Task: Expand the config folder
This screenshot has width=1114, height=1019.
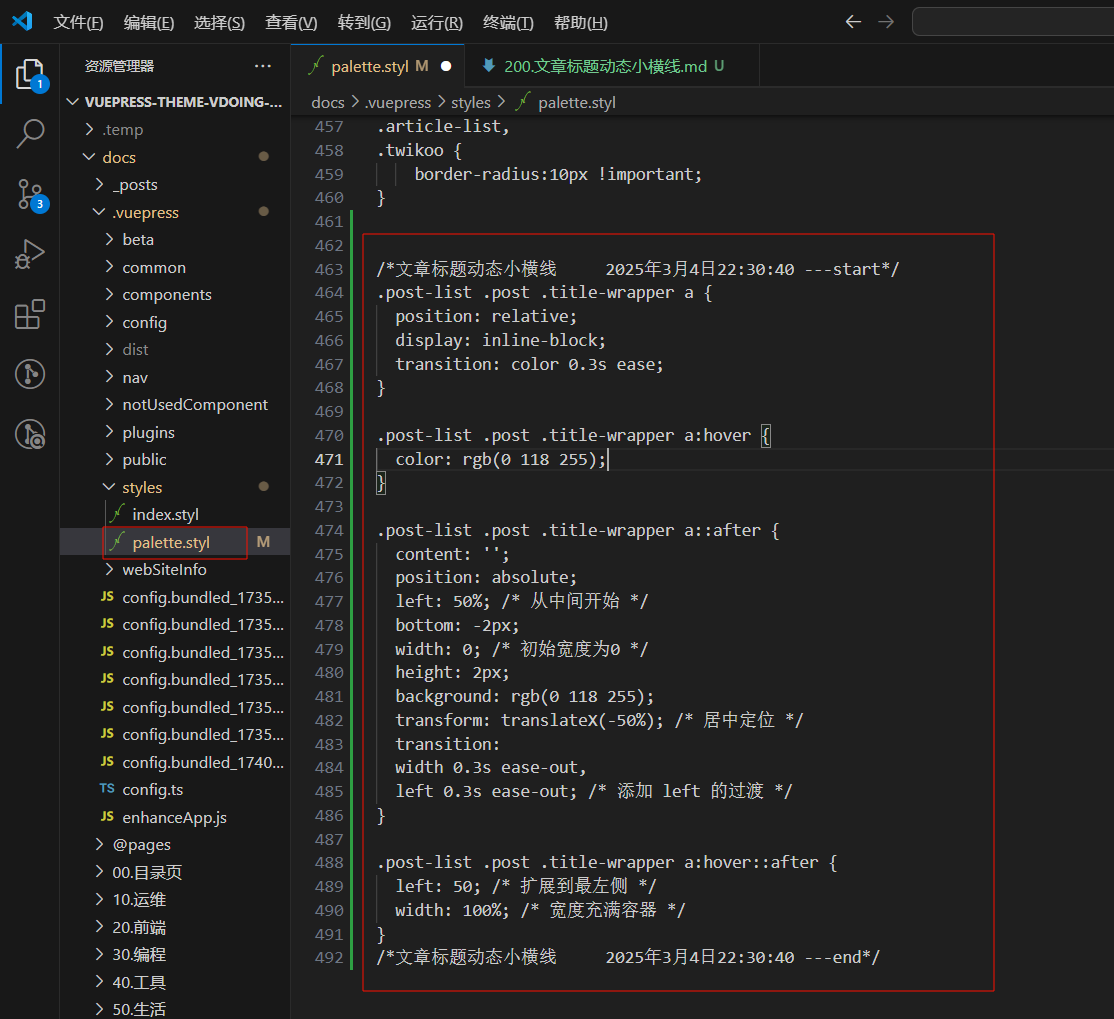Action: 175,322
